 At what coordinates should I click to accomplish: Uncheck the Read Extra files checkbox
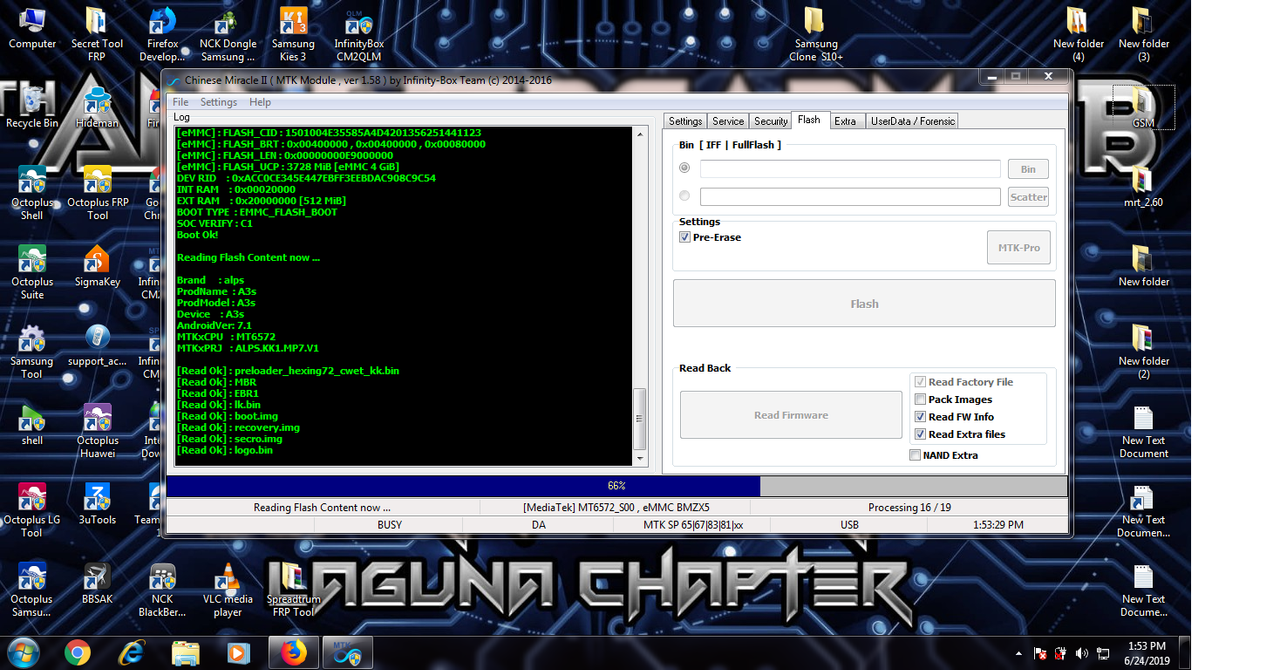click(920, 434)
